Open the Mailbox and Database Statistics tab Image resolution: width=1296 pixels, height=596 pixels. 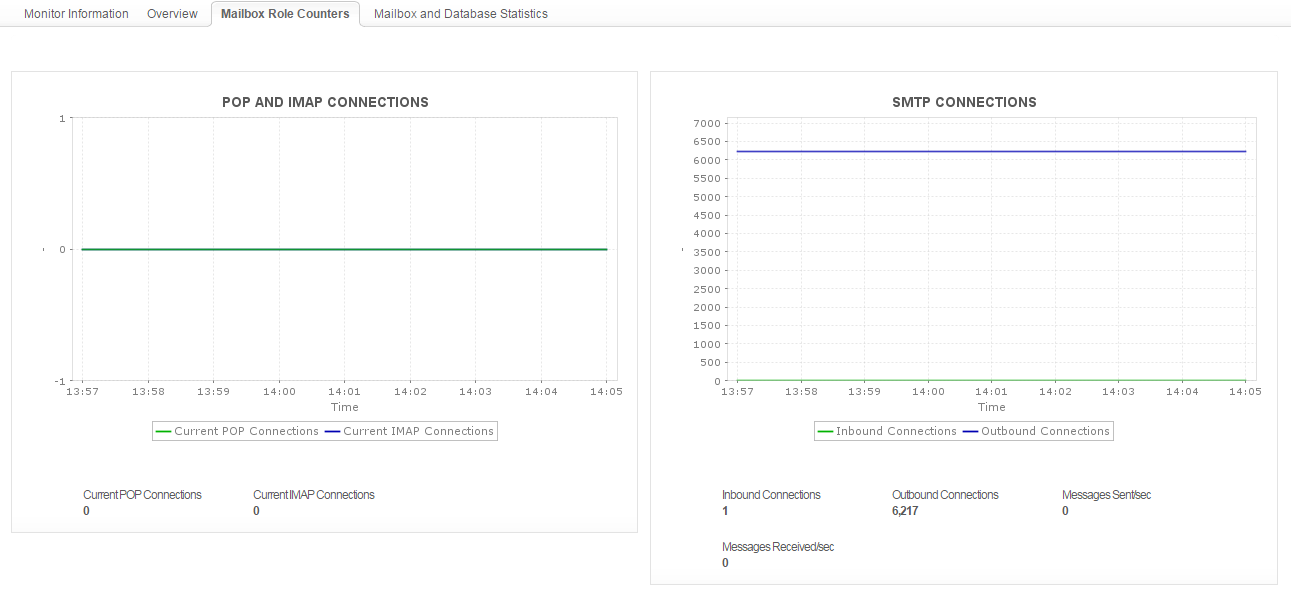point(459,13)
